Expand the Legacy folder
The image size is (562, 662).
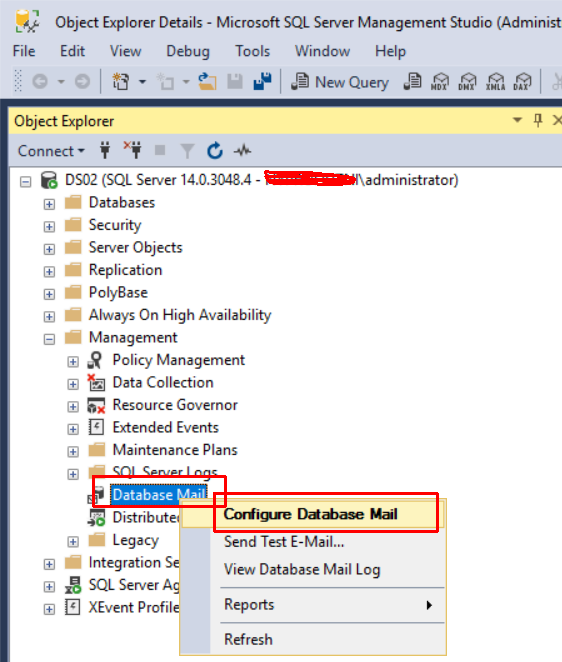tap(73, 542)
